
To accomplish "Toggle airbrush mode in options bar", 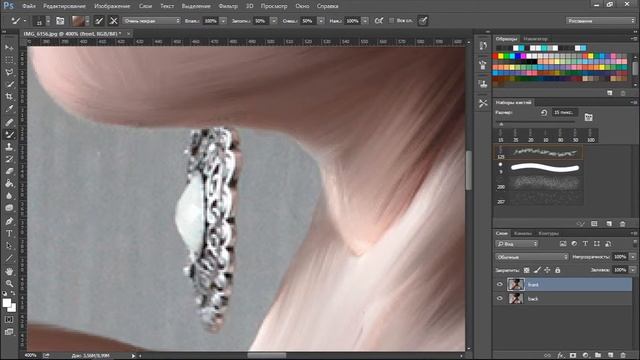I will point(379,21).
